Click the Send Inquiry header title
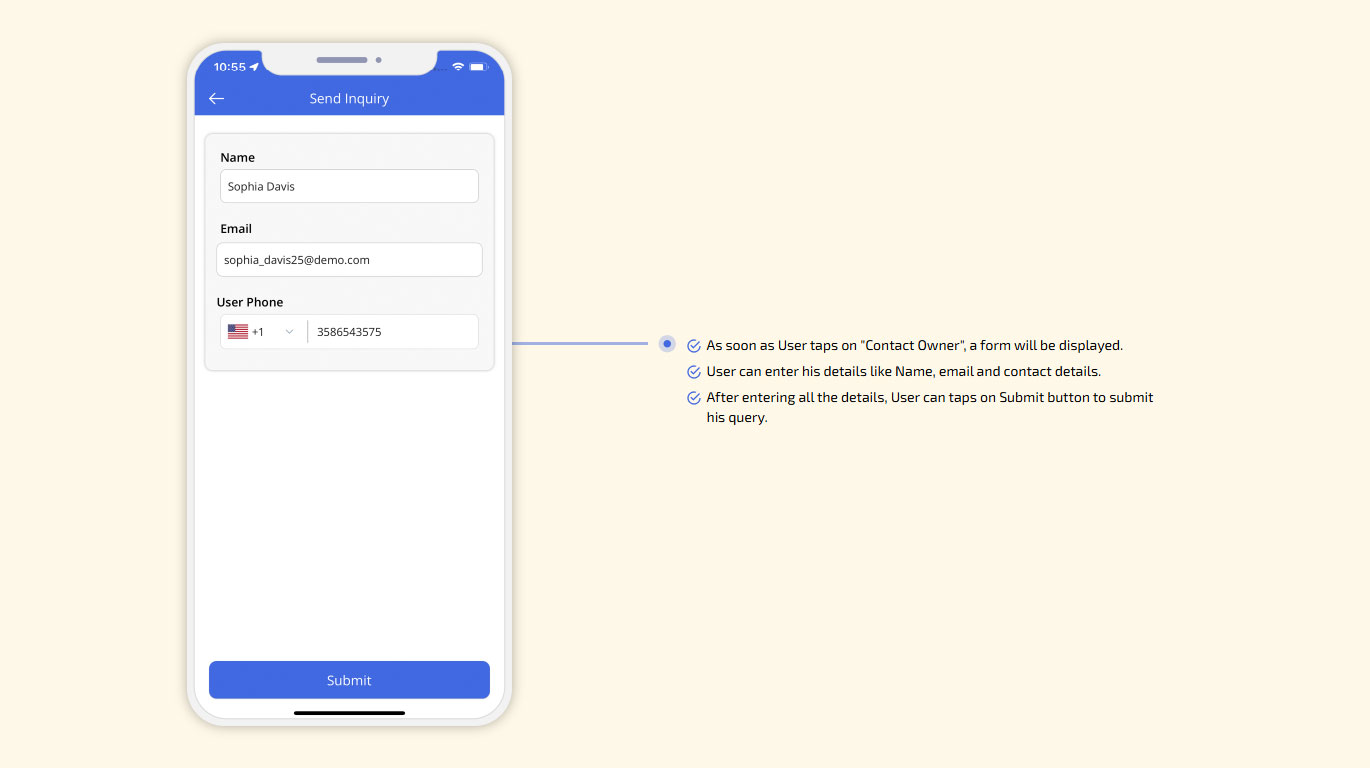The width and height of the screenshot is (1370, 768). point(349,98)
